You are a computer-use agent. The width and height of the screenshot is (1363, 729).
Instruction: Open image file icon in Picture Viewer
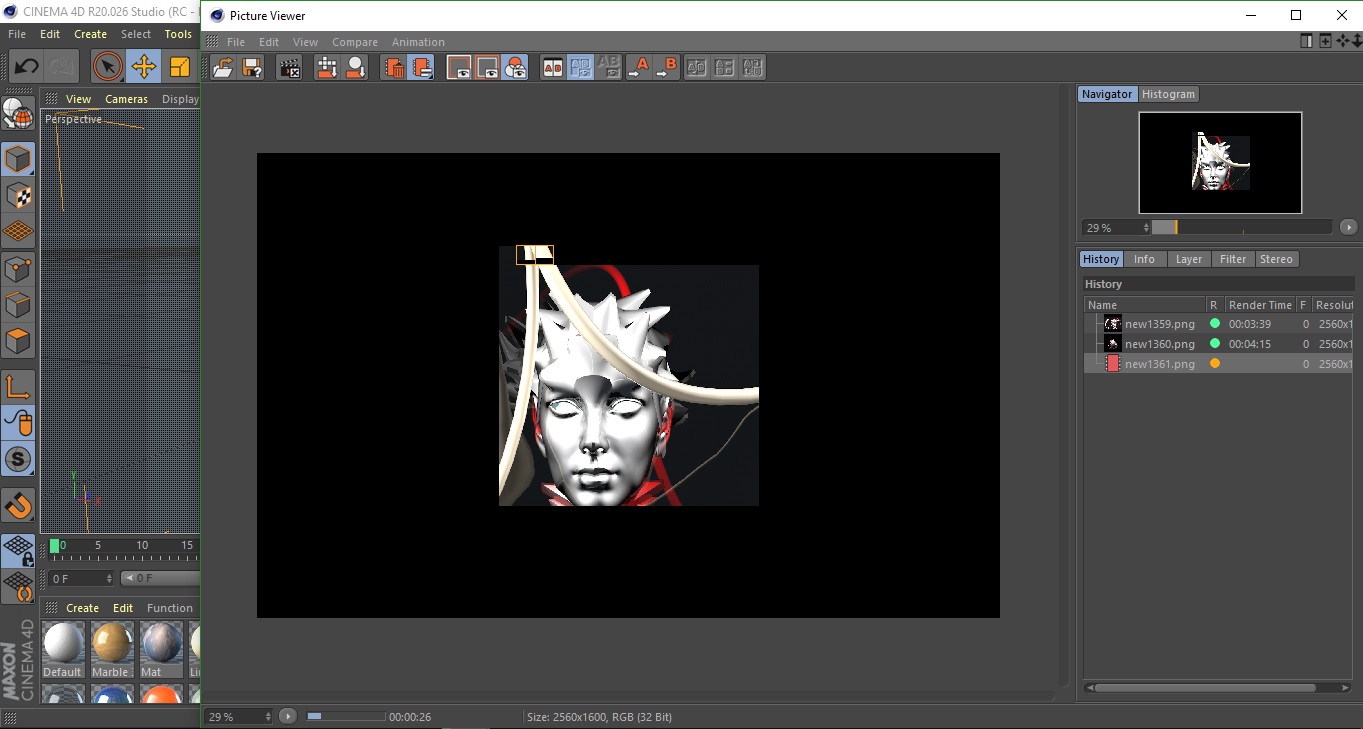(223, 68)
